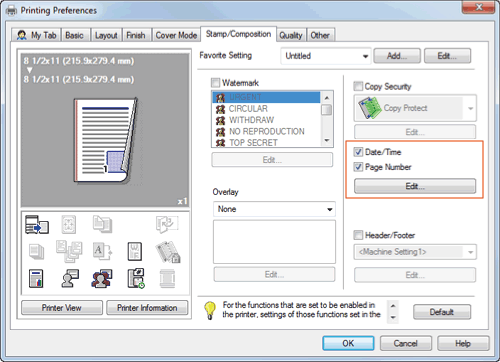Click the watermark list scrollbar thumb
Viewport: 500px width, 362px height.
(327, 110)
